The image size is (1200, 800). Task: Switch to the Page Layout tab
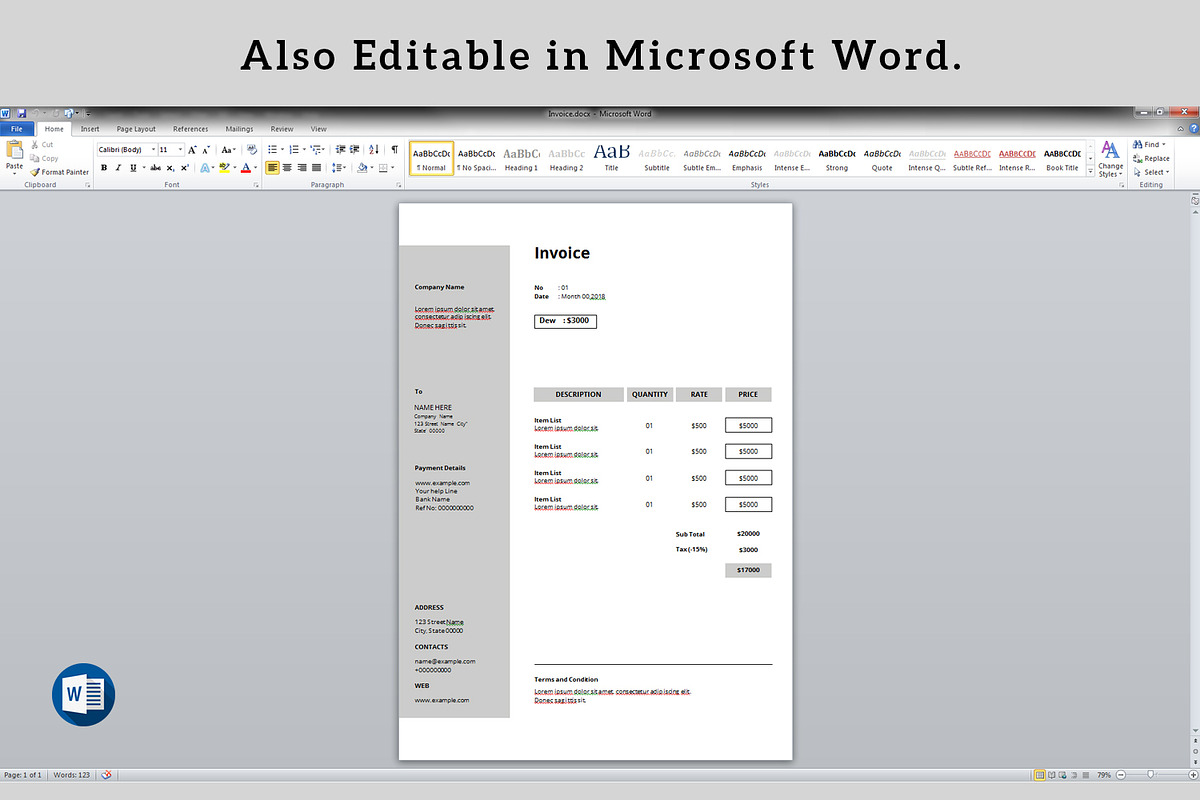coord(136,129)
